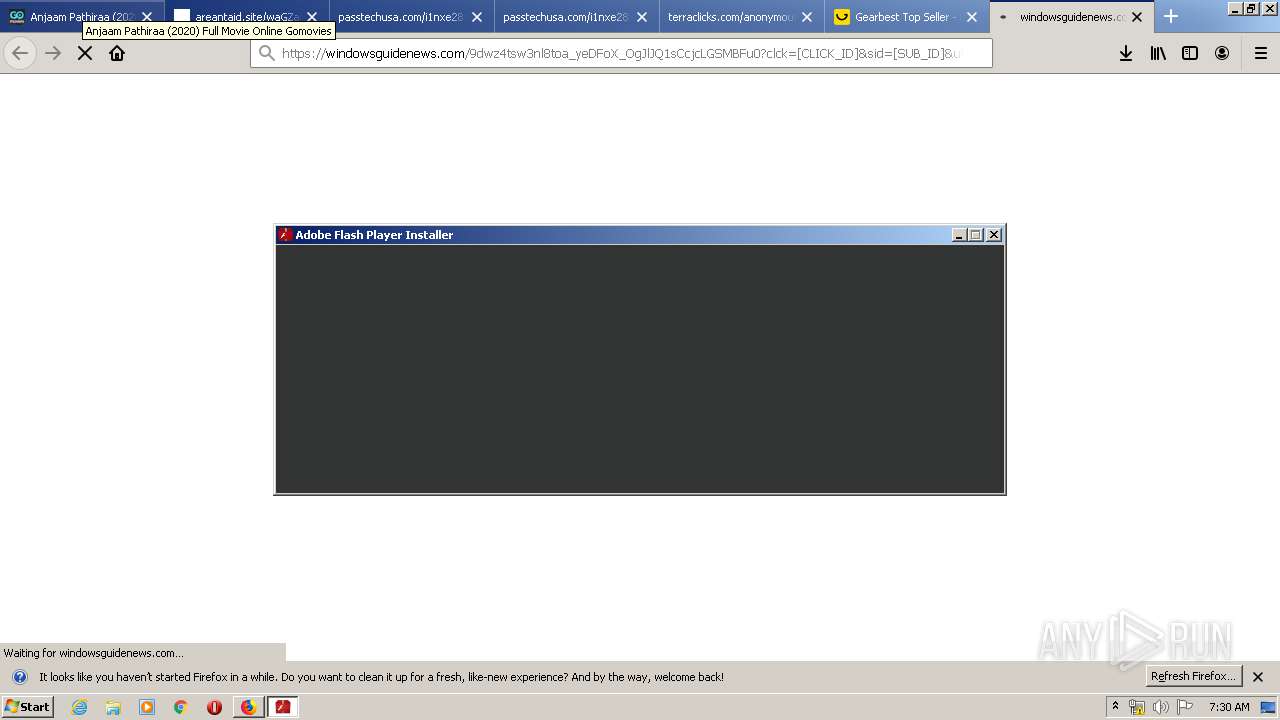Open the first passtechusa.com tab
Image resolution: width=1280 pixels, height=720 pixels.
click(412, 17)
